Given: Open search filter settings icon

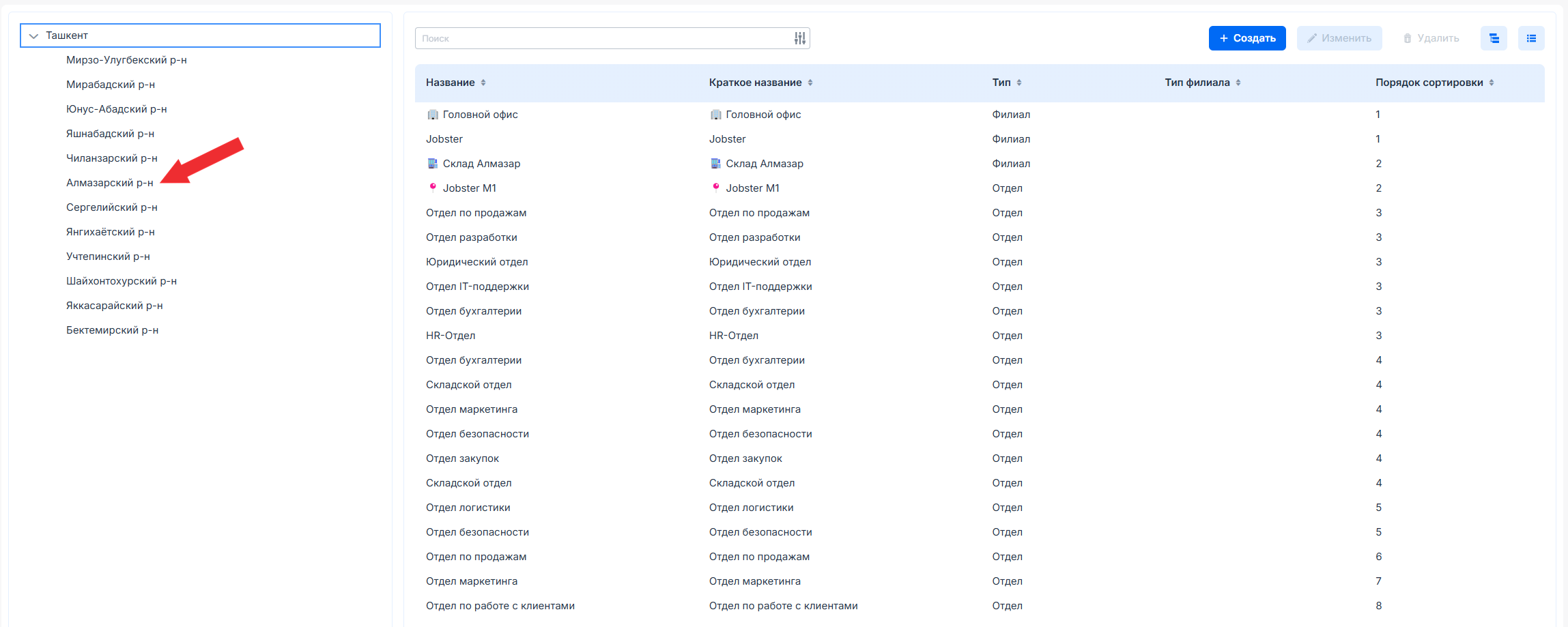Looking at the screenshot, I should point(799,38).
